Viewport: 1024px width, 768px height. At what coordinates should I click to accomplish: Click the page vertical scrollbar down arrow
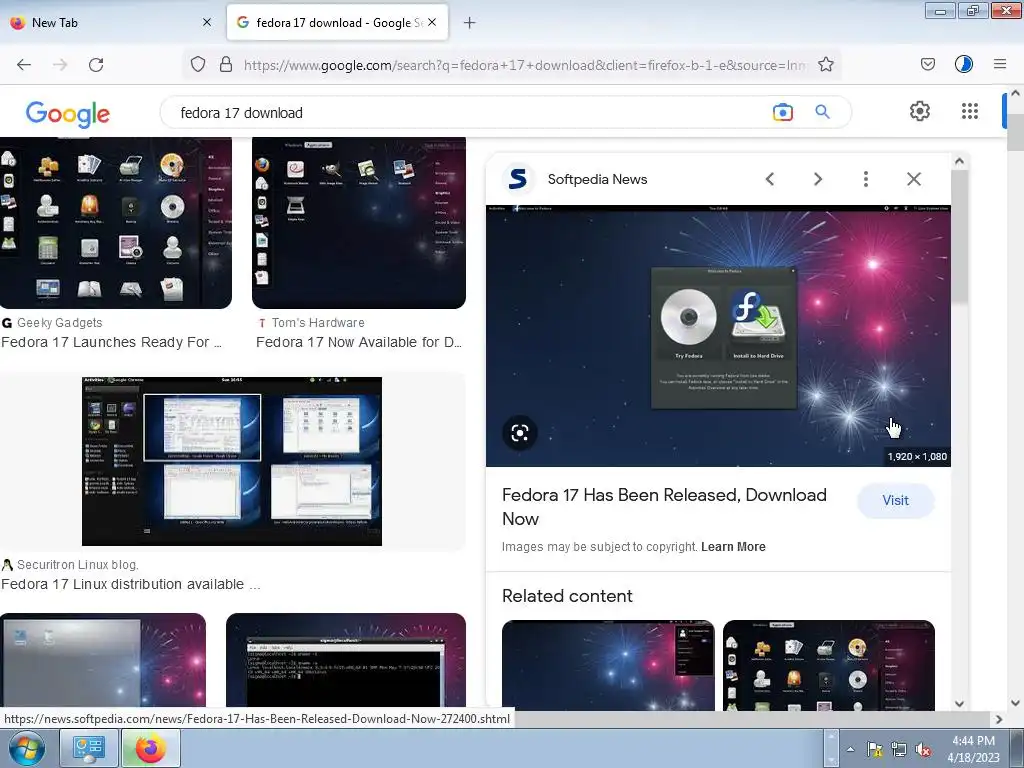tap(1015, 703)
